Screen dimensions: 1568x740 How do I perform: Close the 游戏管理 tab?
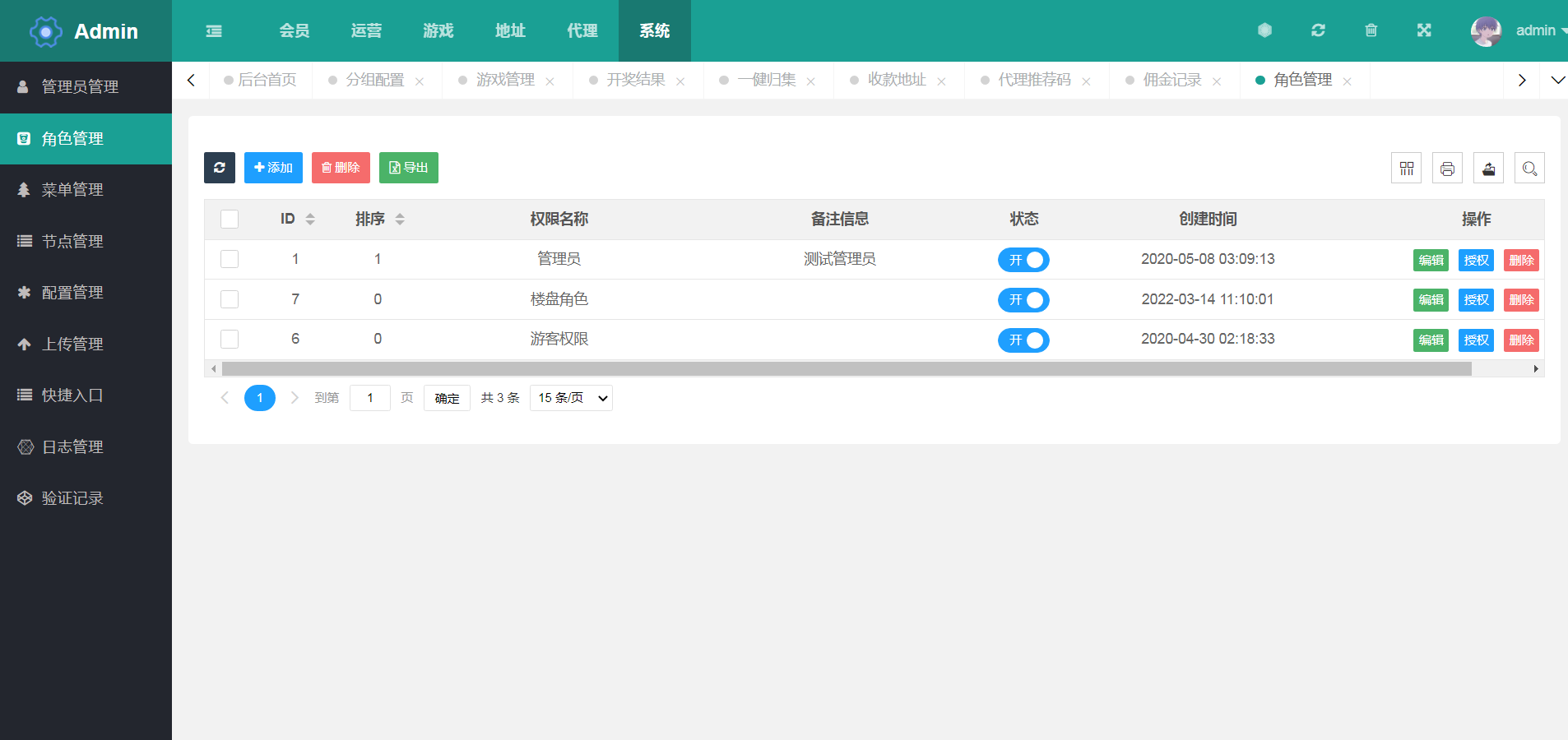(x=550, y=81)
